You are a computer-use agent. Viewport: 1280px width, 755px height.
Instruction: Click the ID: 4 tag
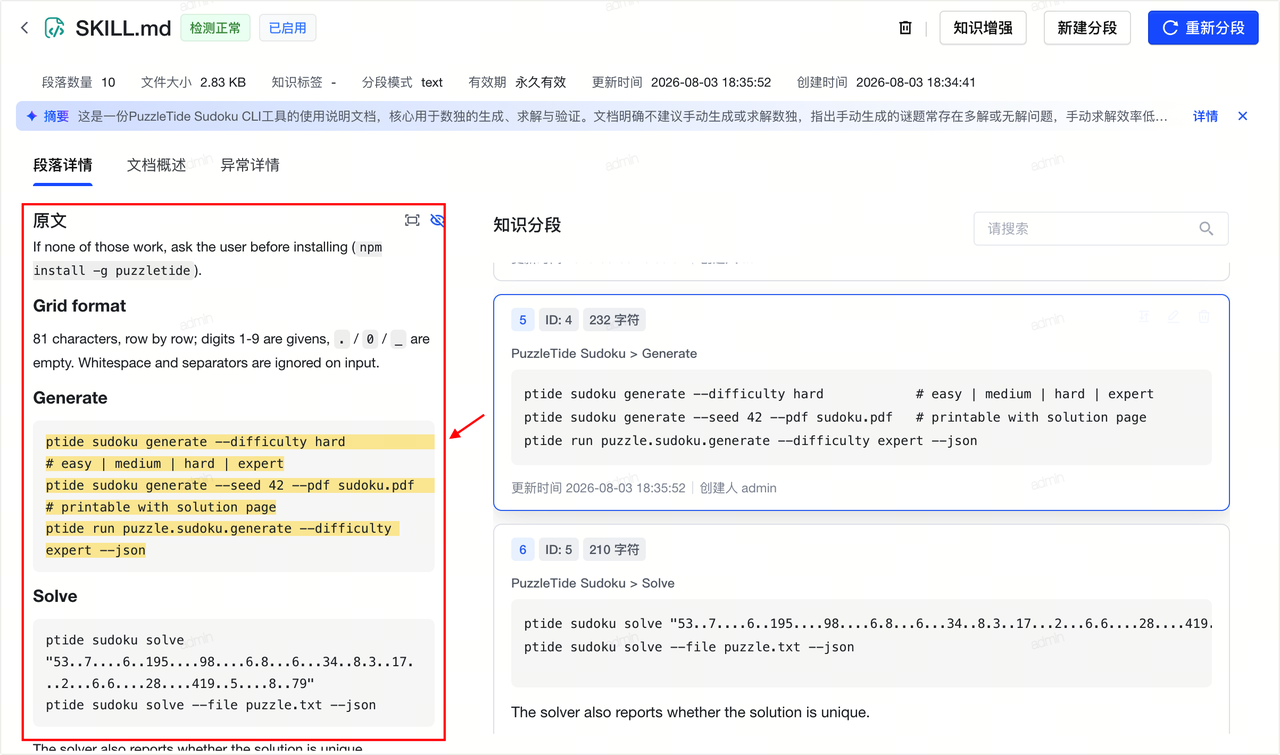point(558,320)
